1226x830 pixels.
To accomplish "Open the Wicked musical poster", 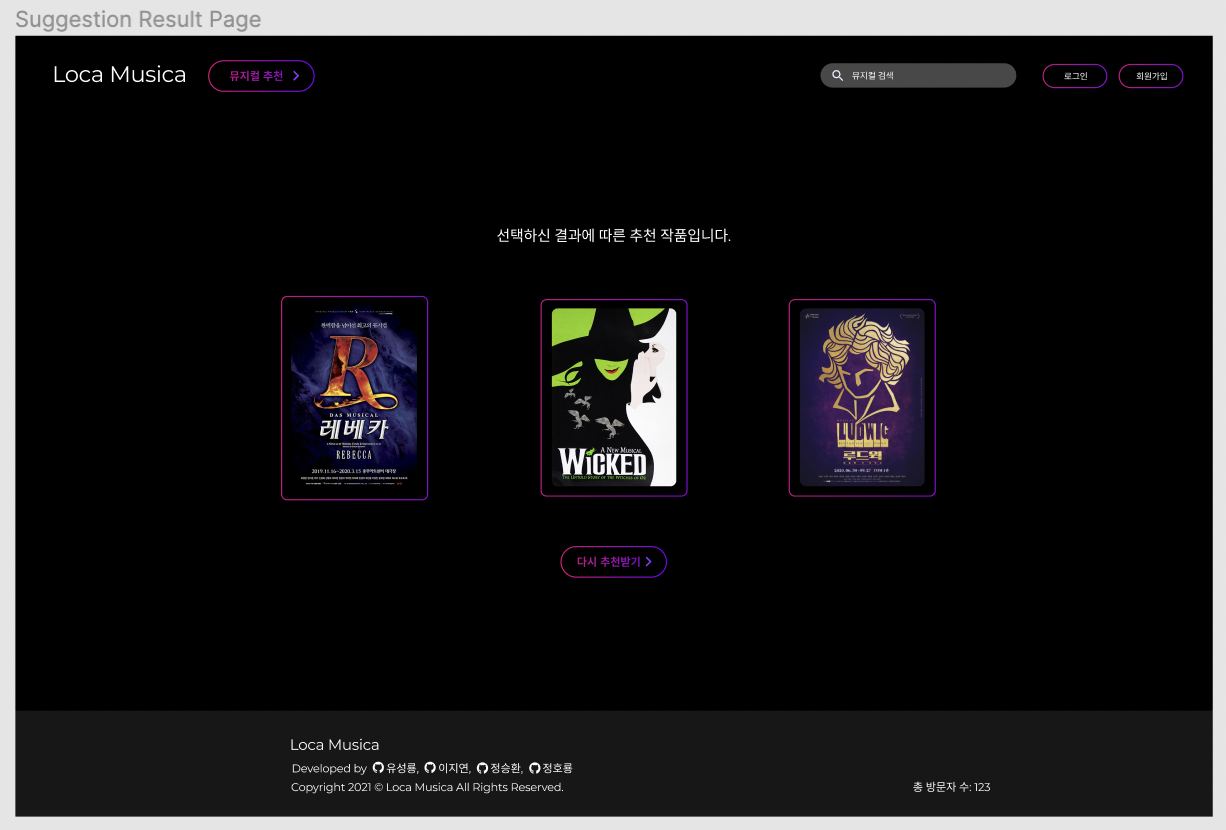I will click(x=614, y=397).
